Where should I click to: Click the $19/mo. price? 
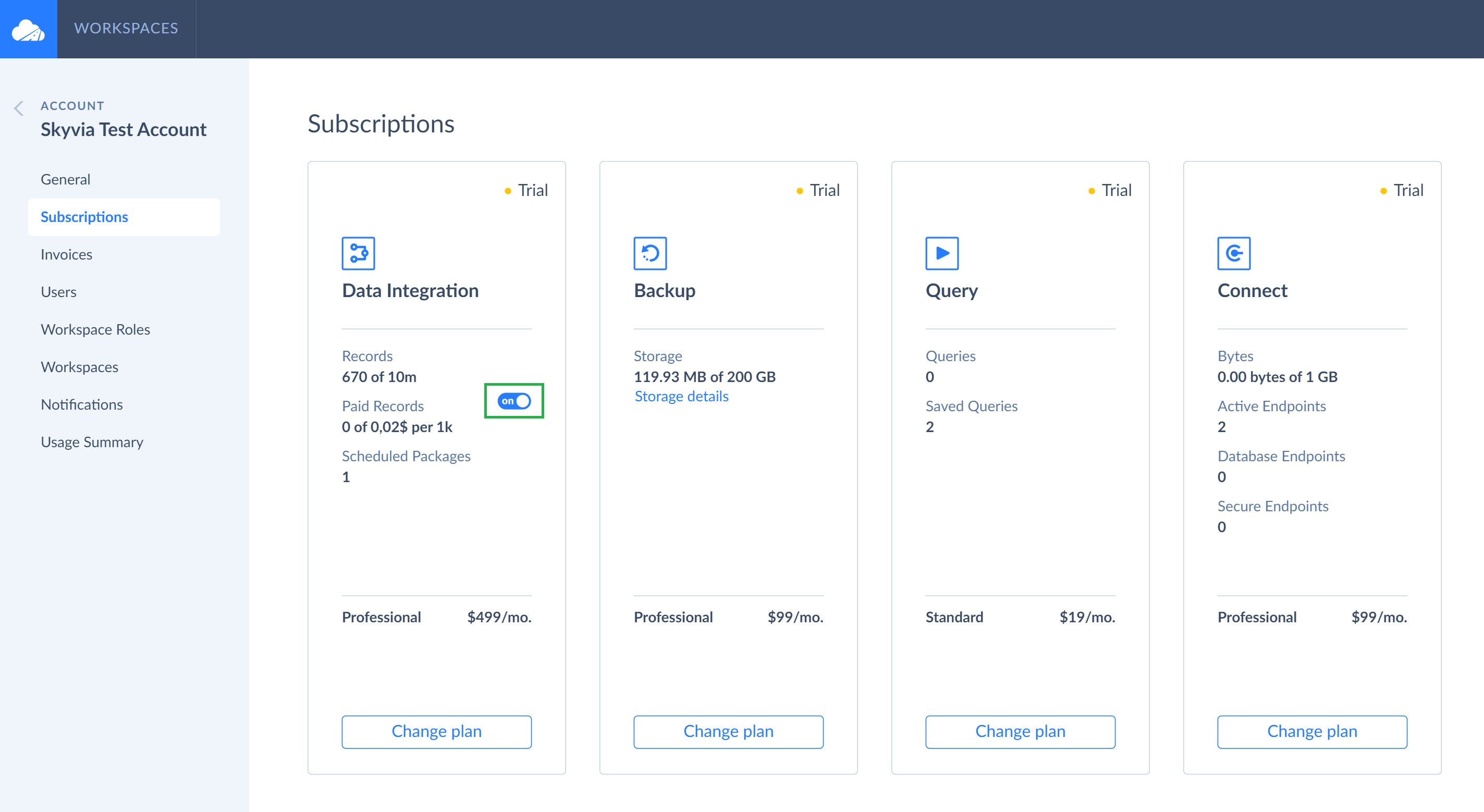click(x=1087, y=617)
